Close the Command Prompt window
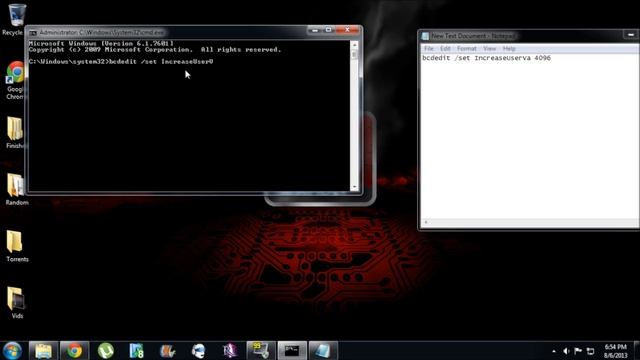The width and height of the screenshot is (640, 360). (347, 30)
